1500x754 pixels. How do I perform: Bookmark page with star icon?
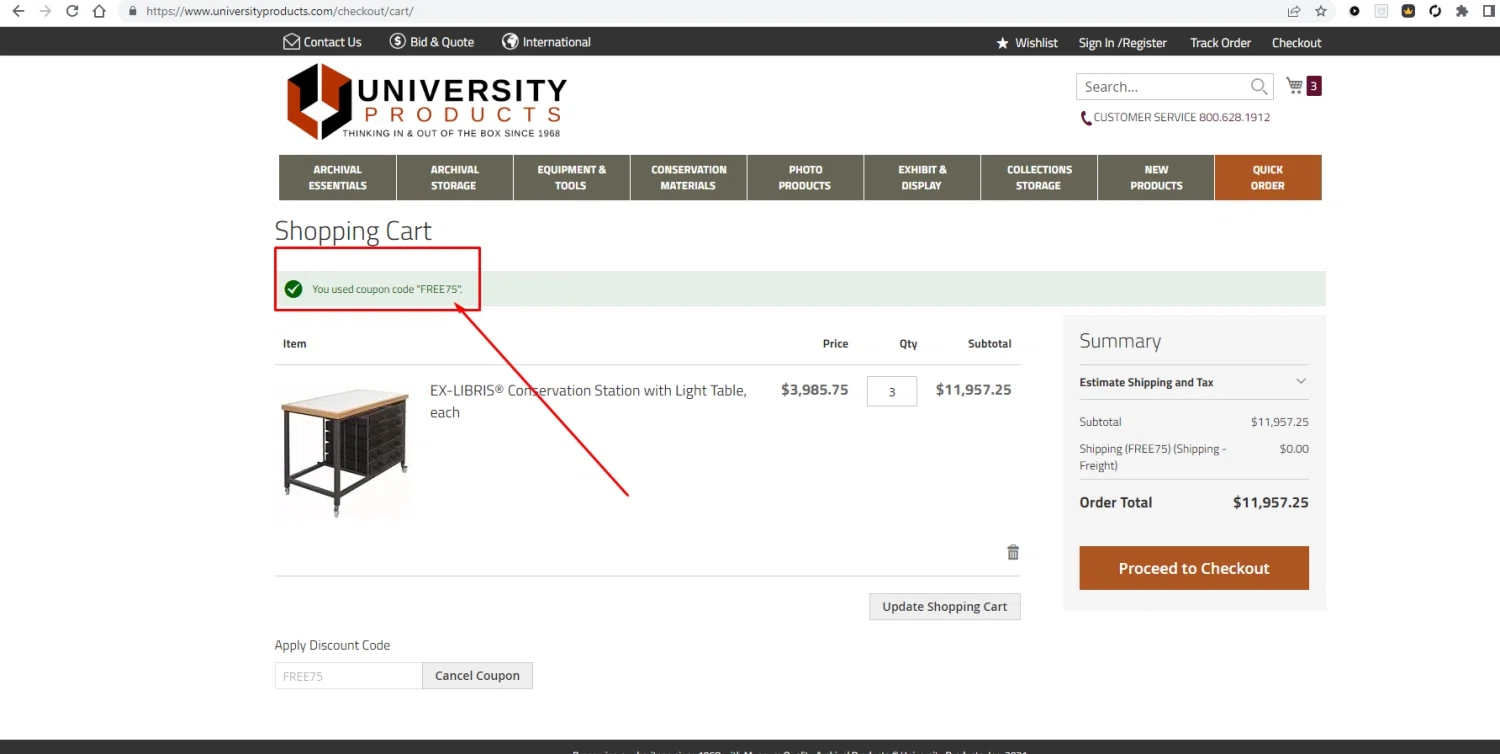[x=1321, y=11]
